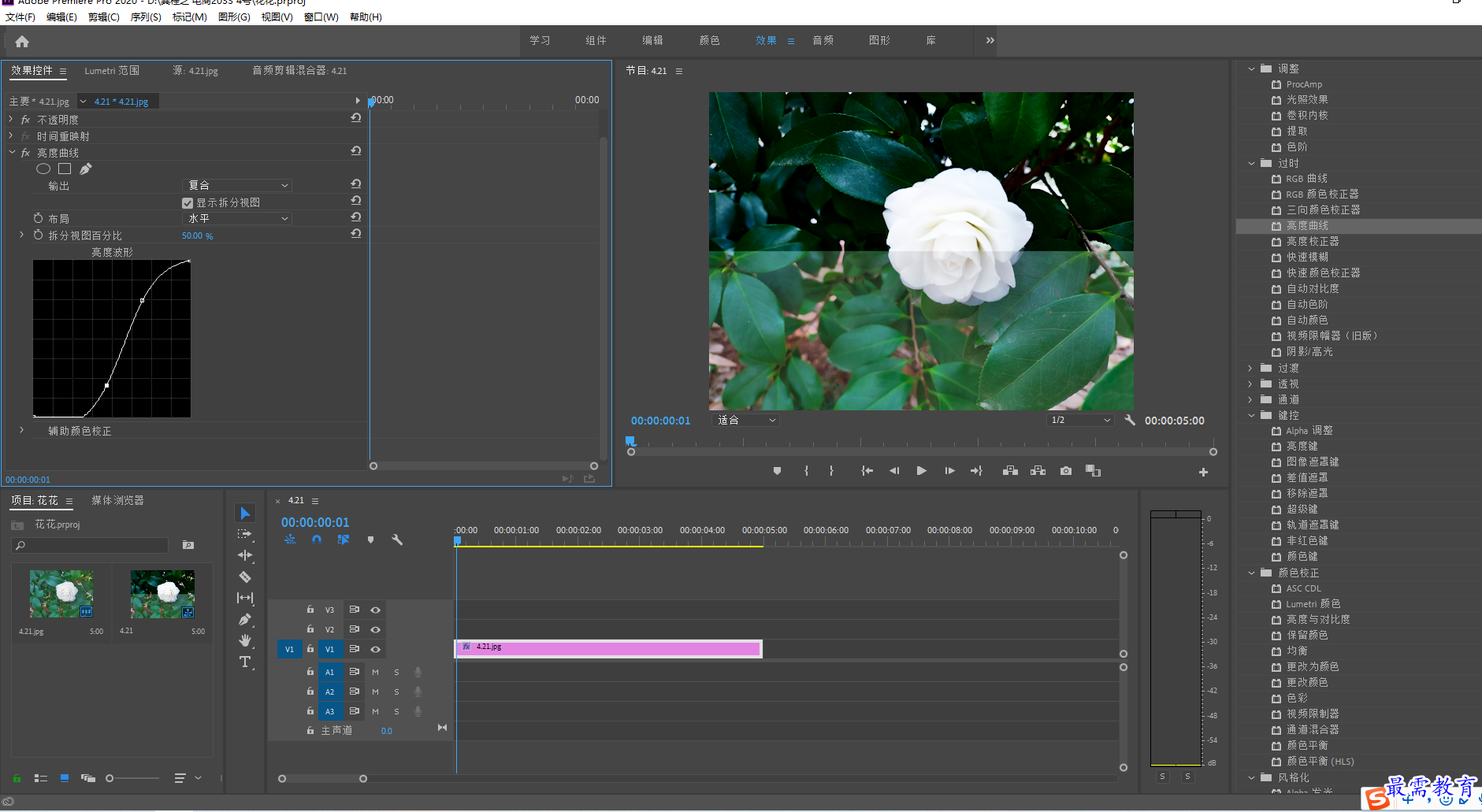Screen dimensions: 1482x812
Task: Toggle snap in timeline
Action: [316, 540]
